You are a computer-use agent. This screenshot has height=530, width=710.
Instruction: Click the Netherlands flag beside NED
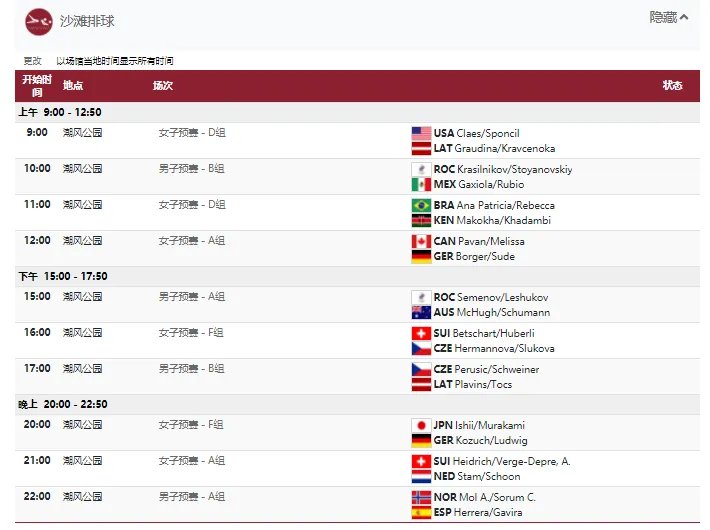(421, 477)
